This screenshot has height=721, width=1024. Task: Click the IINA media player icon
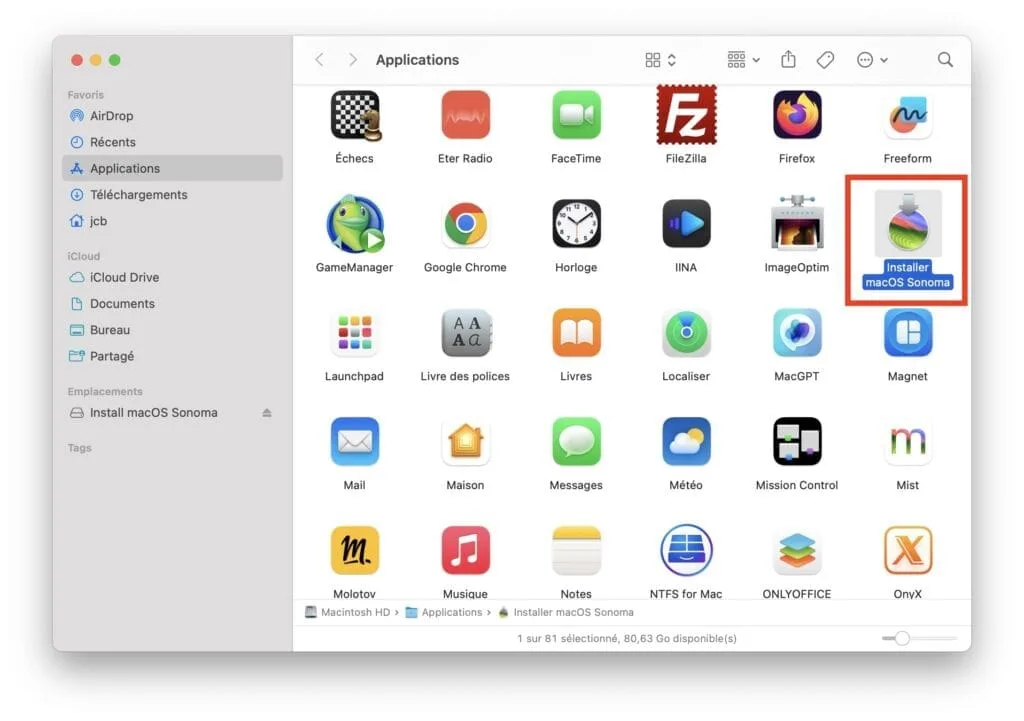point(686,224)
